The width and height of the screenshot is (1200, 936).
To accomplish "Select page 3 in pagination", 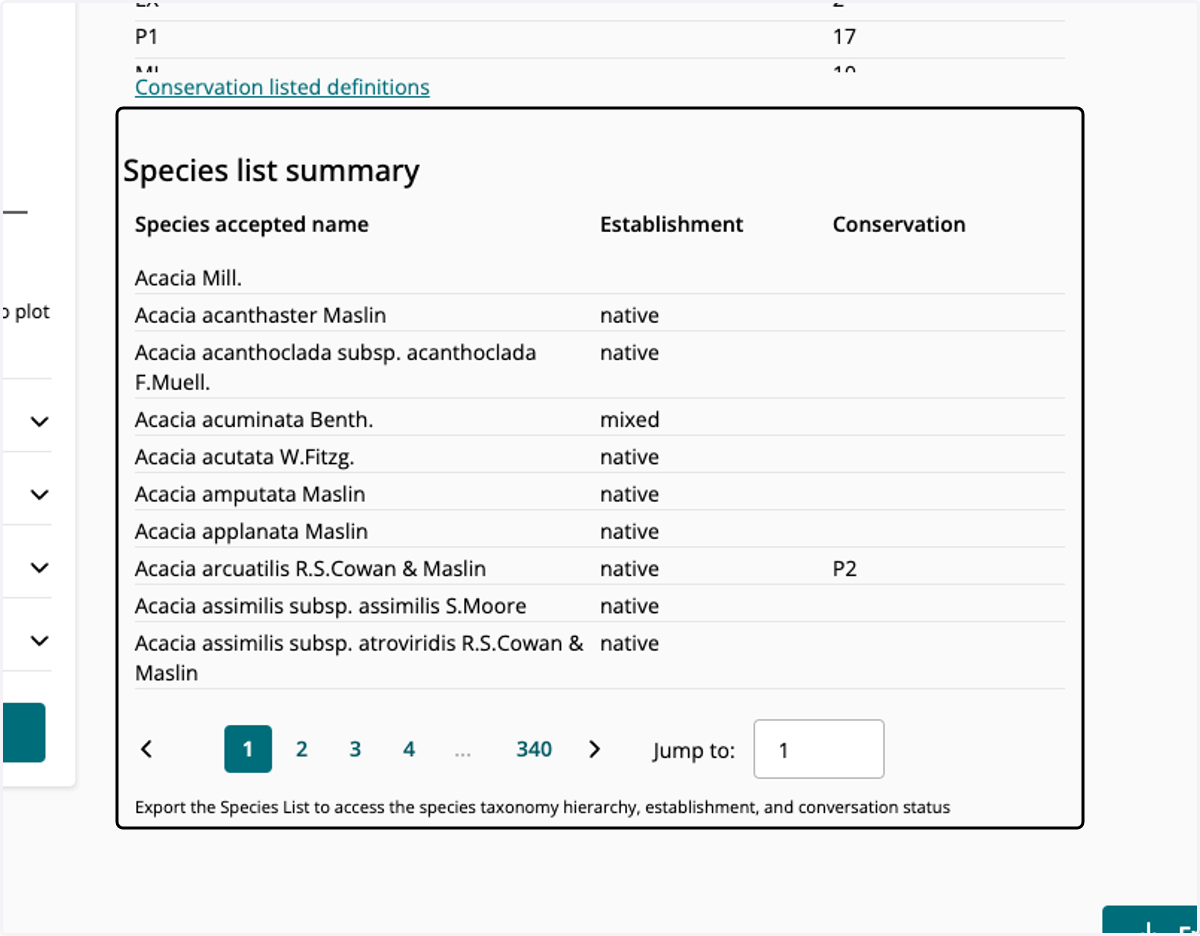I will (x=355, y=749).
